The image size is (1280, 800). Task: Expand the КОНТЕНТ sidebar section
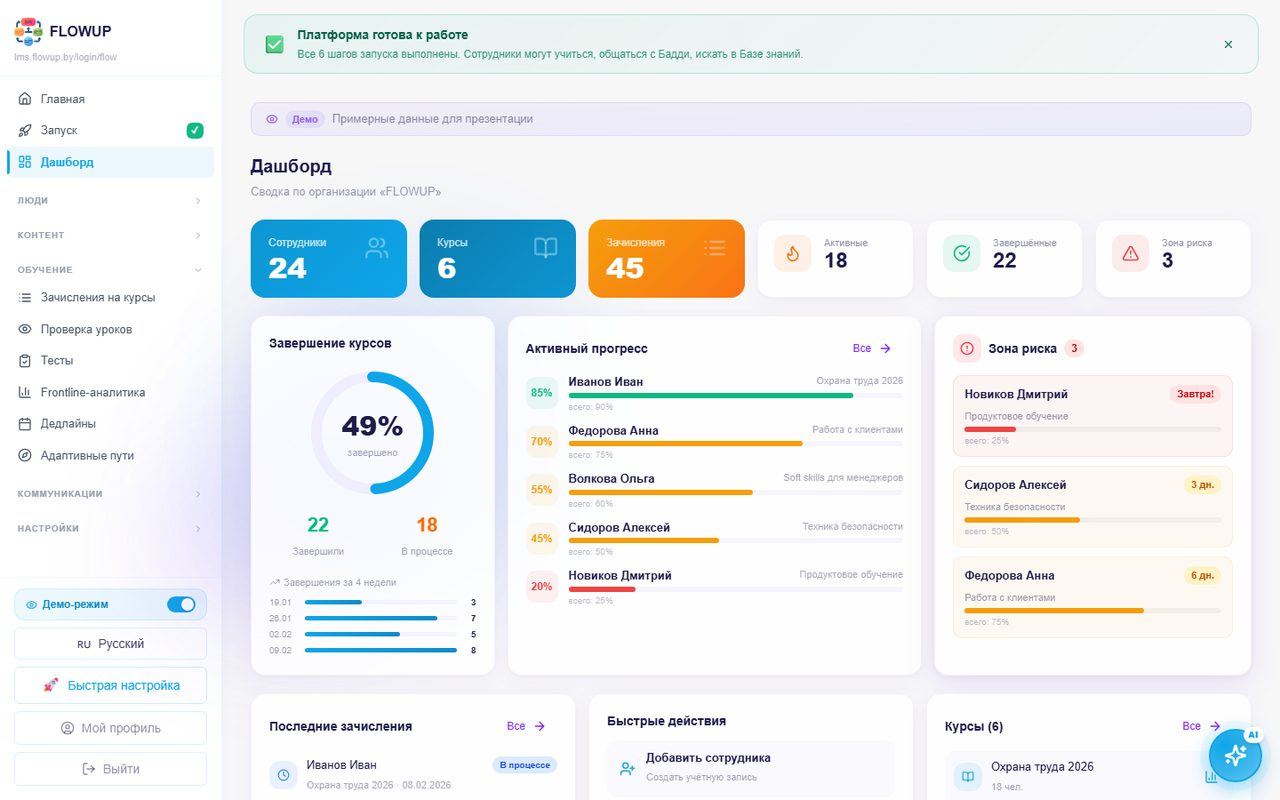[110, 235]
